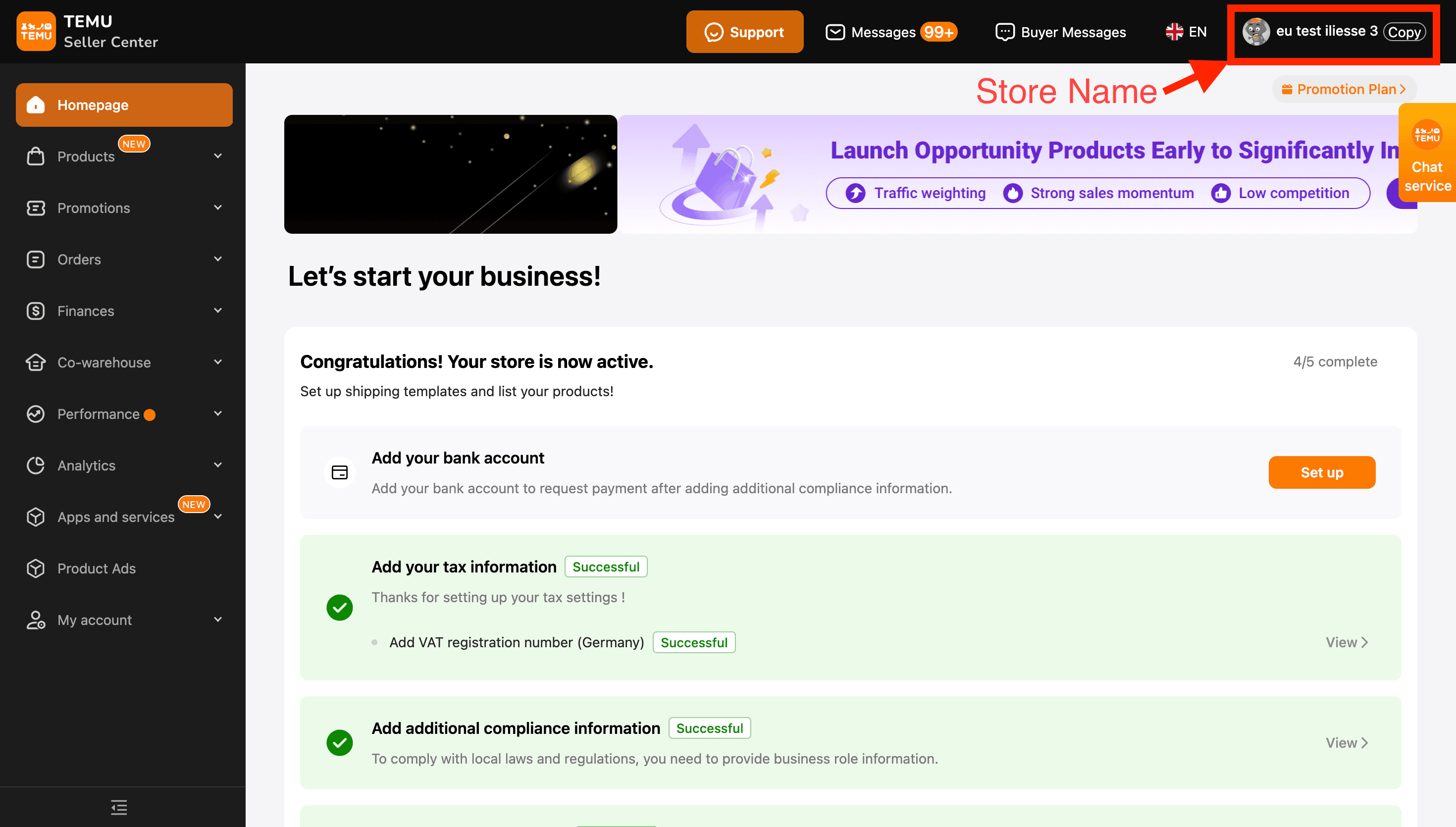Collapse sidebar using bottom menu icon
Screen dimensions: 1456x827
click(x=119, y=807)
